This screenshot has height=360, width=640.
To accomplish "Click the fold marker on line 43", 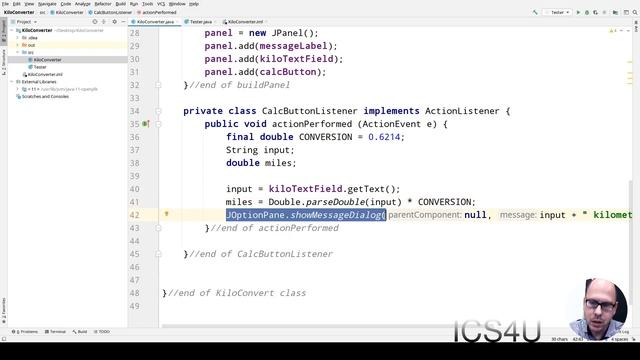I will click(158, 228).
